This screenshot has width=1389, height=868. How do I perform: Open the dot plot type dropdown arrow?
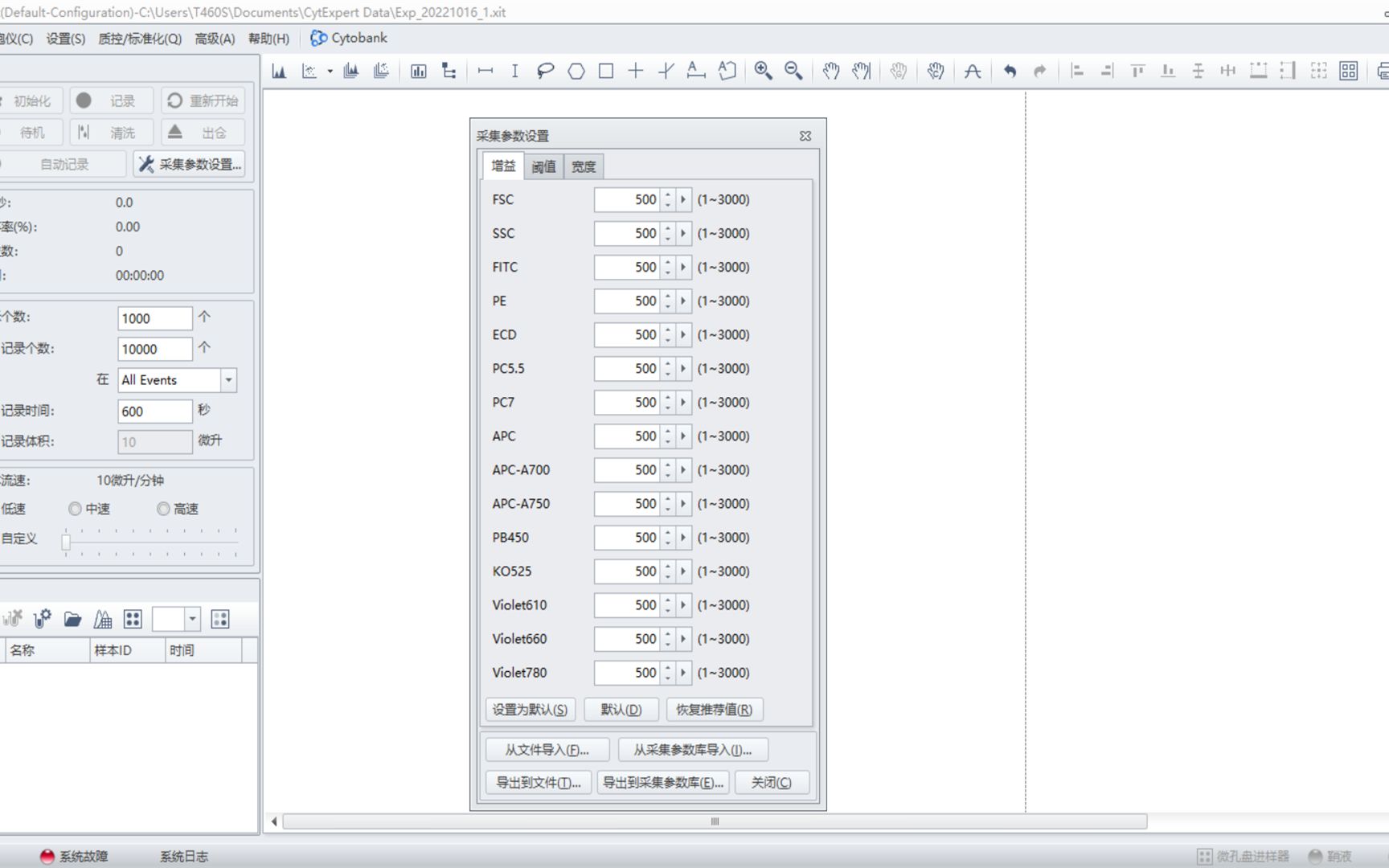[329, 71]
